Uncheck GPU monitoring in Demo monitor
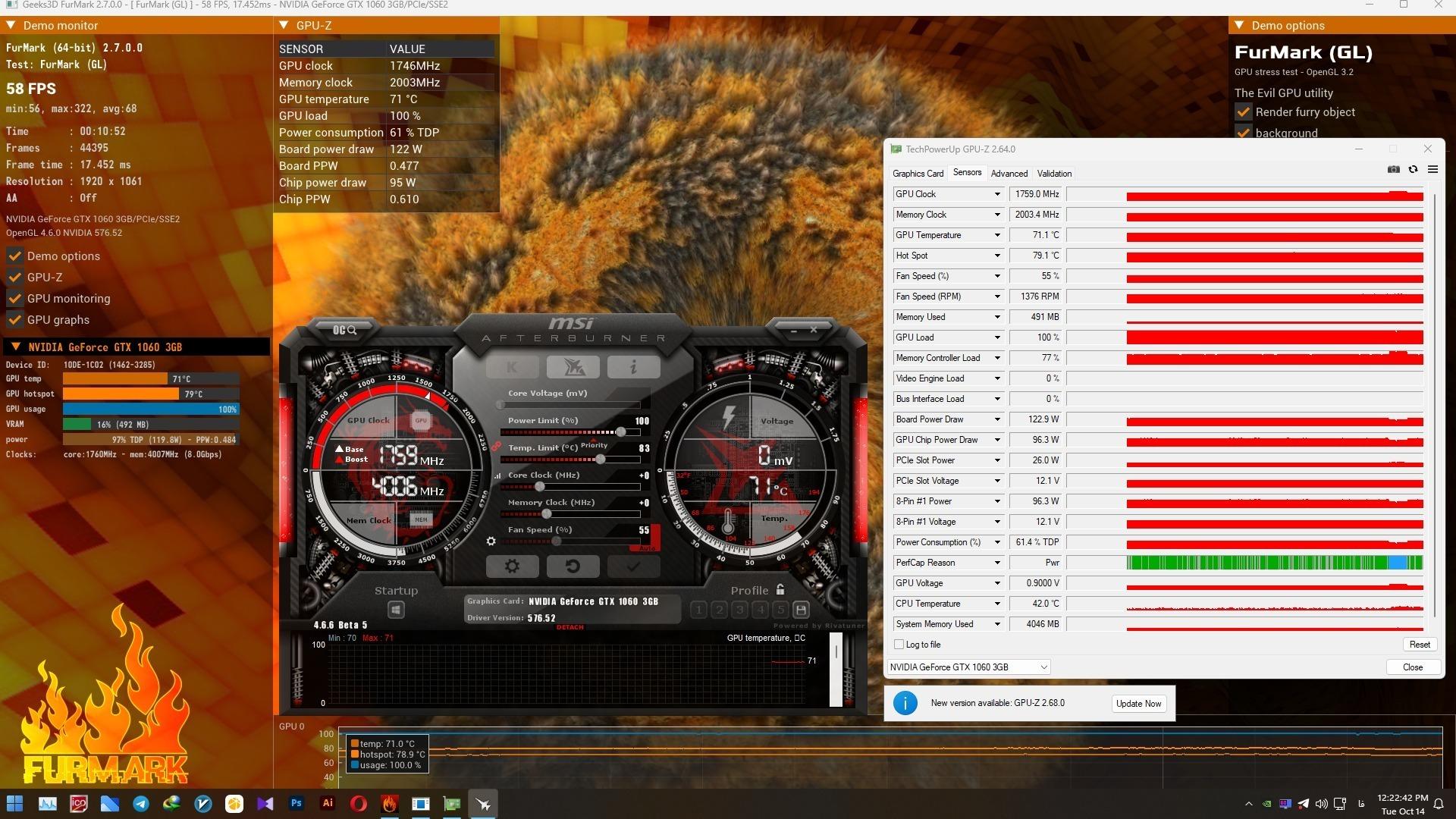This screenshot has height=819, width=1456. (15, 299)
